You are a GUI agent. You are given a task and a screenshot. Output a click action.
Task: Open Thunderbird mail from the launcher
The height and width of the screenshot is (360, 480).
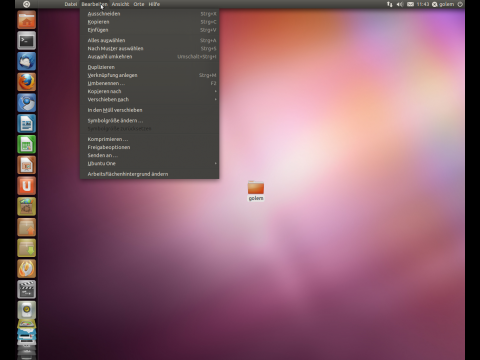click(27, 61)
